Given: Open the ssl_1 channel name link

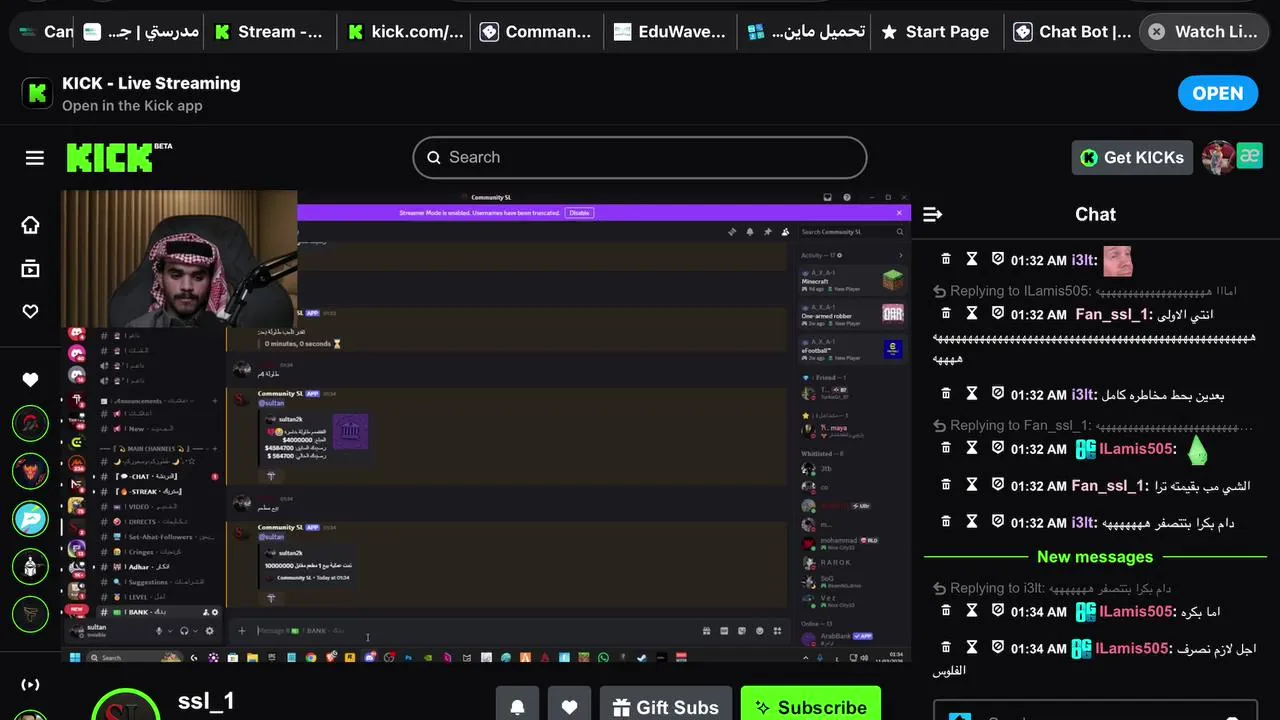Looking at the screenshot, I should pos(206,701).
